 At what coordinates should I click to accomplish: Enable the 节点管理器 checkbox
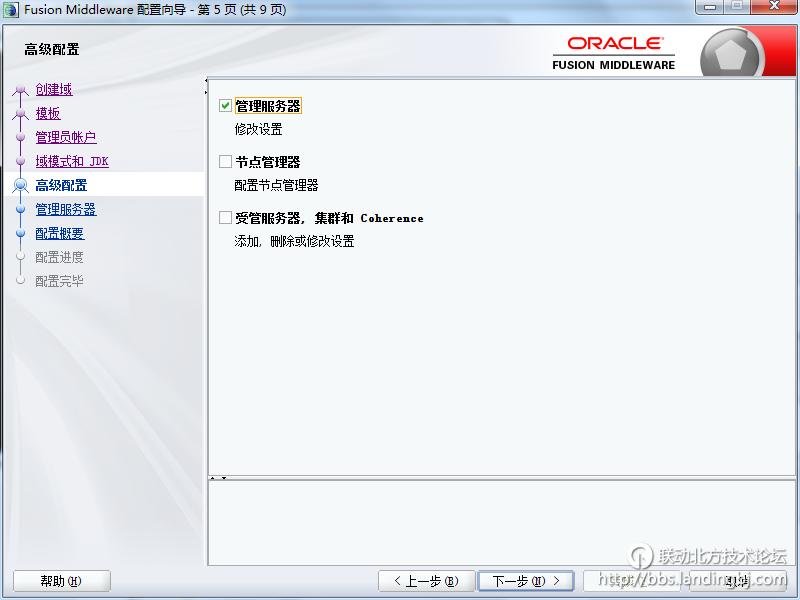tap(225, 162)
